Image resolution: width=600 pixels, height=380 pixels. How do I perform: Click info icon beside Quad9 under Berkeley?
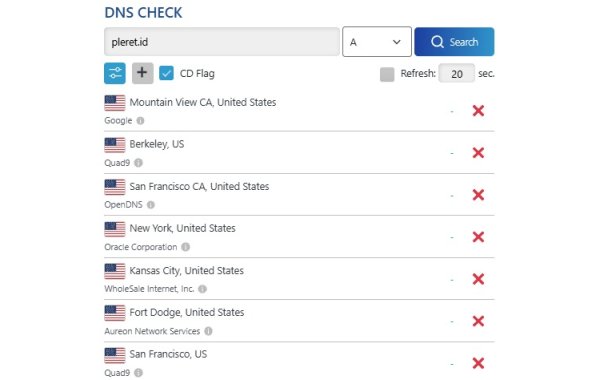point(139,163)
